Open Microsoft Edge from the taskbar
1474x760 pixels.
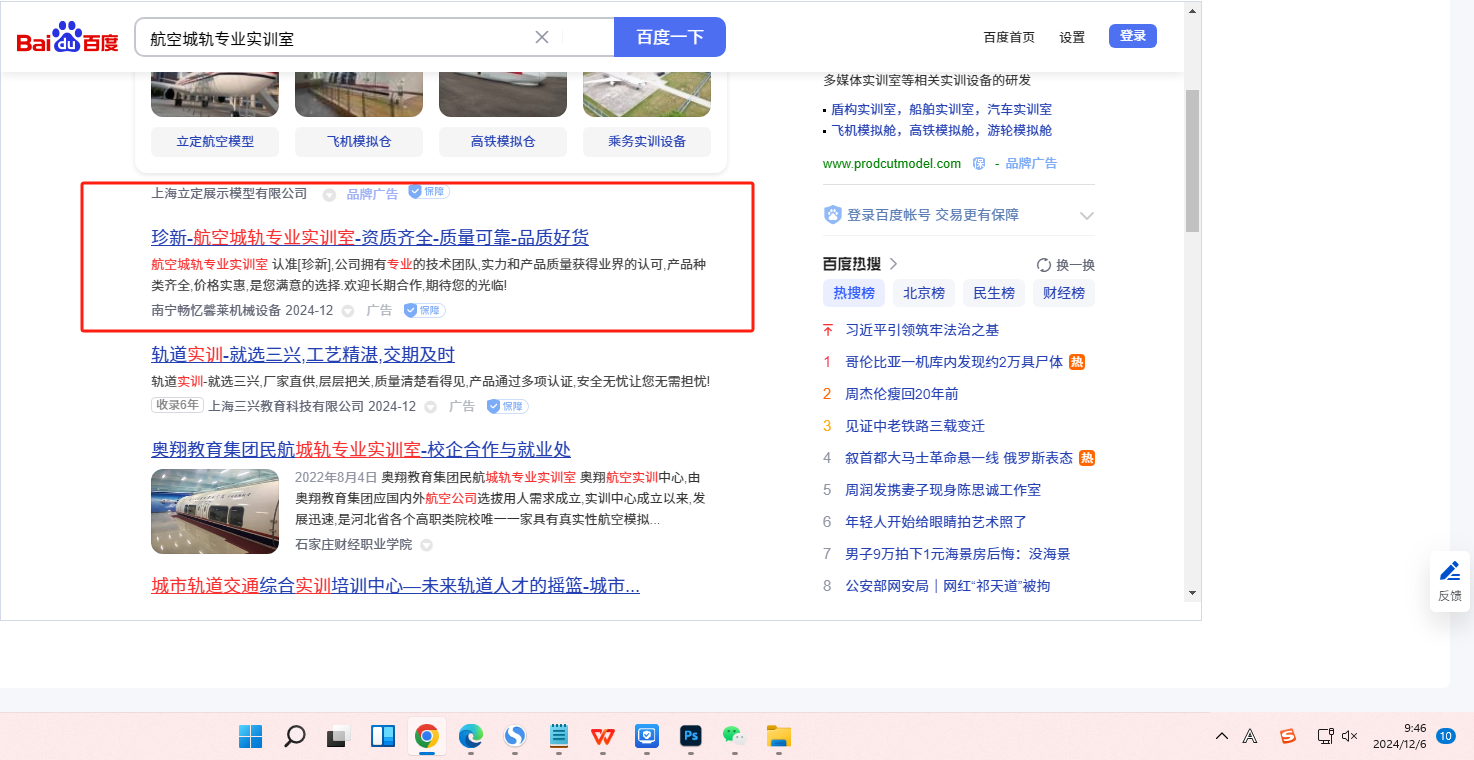point(470,737)
